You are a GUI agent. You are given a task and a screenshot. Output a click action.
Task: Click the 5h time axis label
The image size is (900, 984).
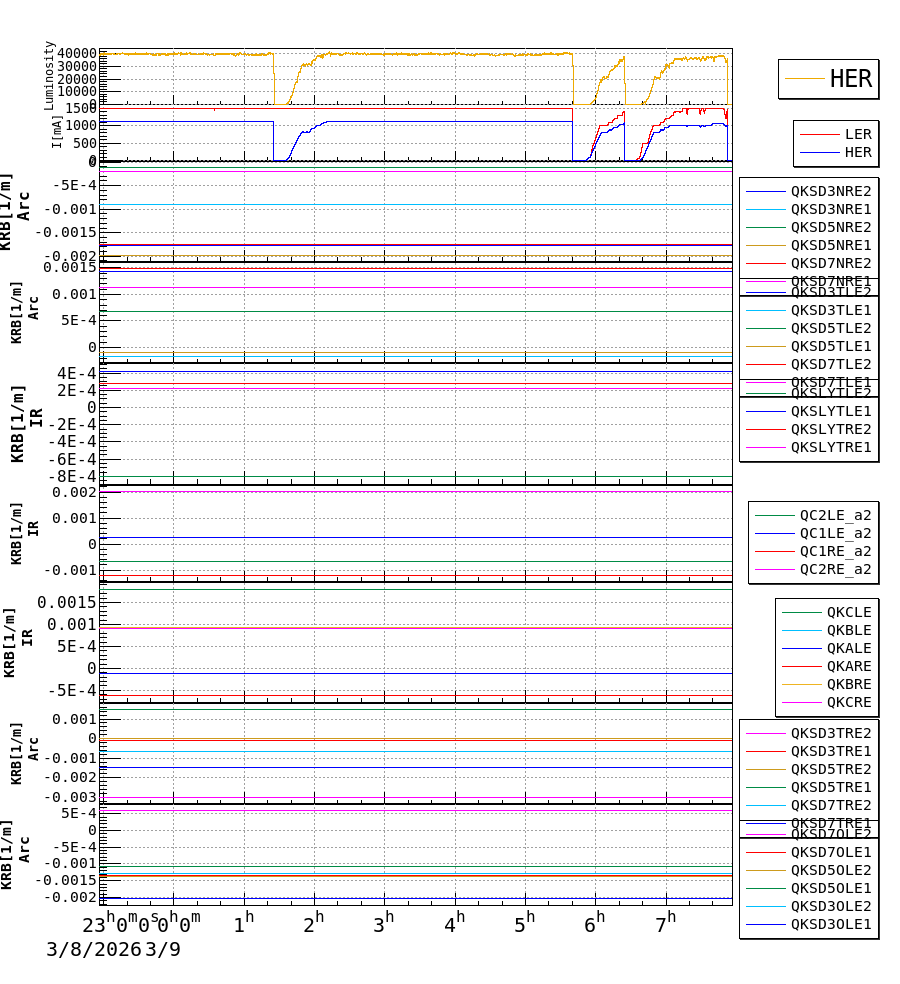(x=525, y=922)
